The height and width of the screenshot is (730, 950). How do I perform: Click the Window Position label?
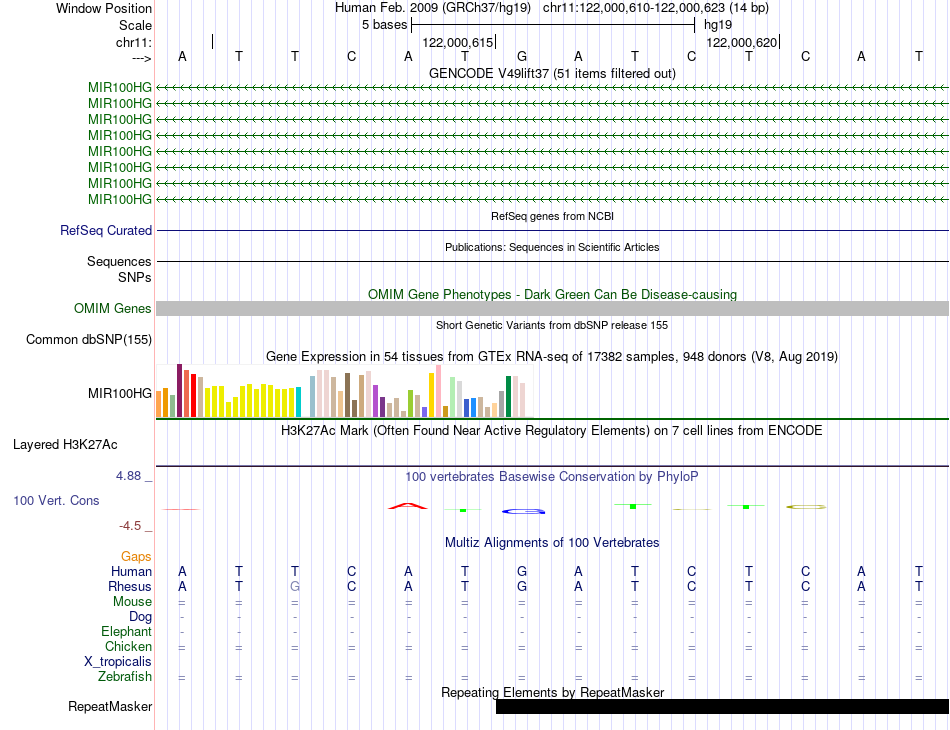tap(104, 8)
